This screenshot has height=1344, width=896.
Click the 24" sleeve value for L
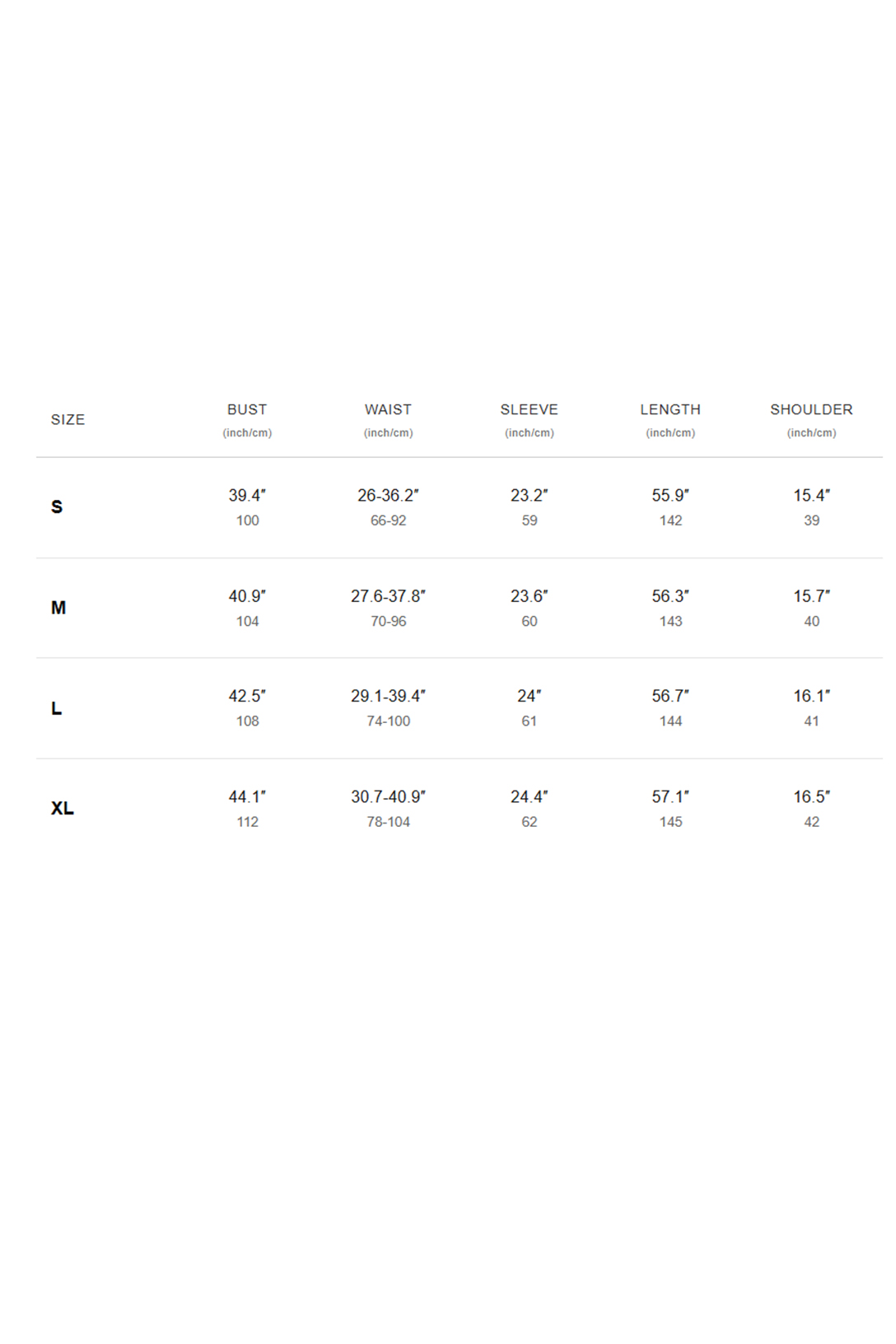[x=529, y=696]
